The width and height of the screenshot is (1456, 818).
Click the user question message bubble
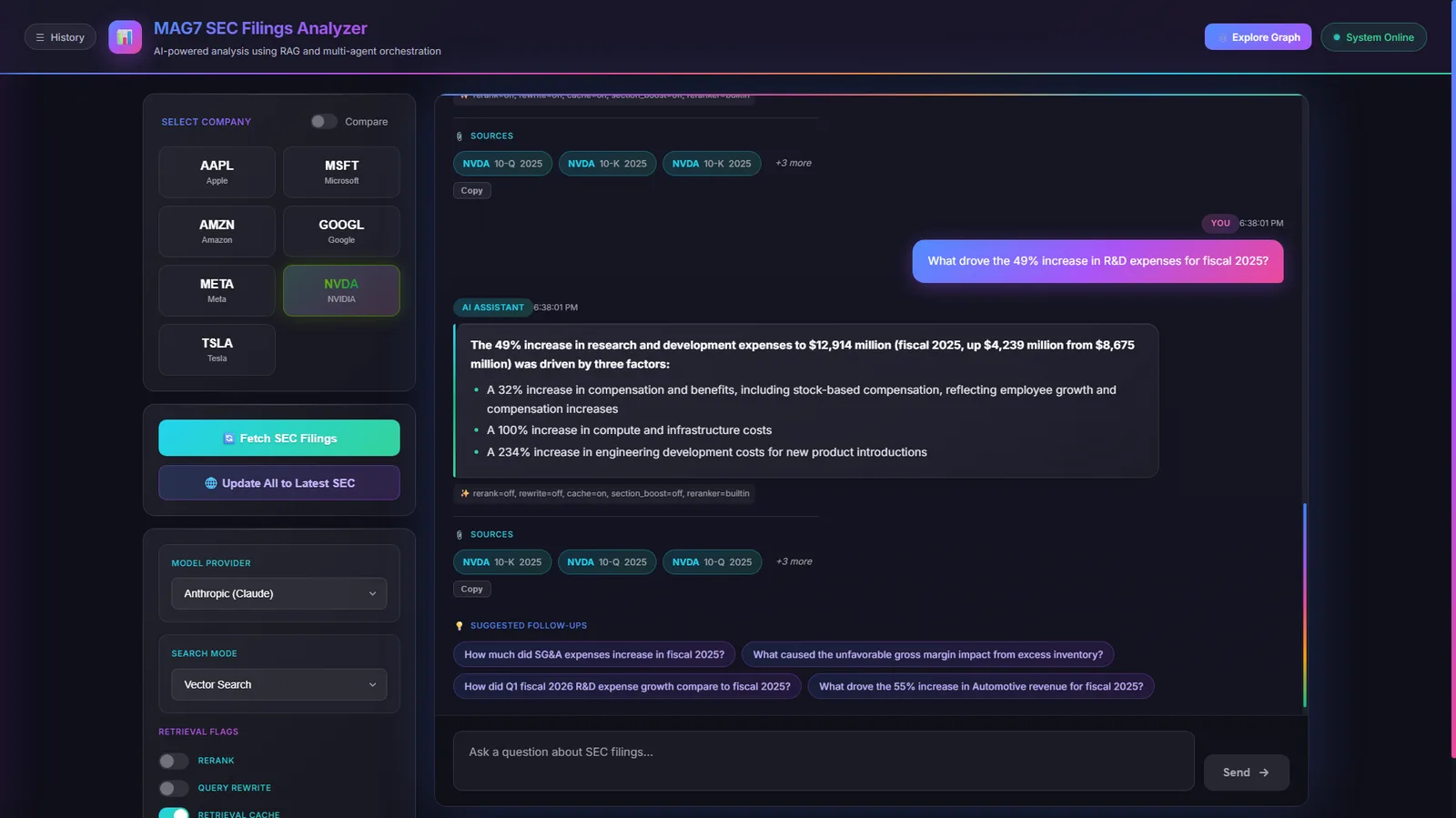(1097, 261)
